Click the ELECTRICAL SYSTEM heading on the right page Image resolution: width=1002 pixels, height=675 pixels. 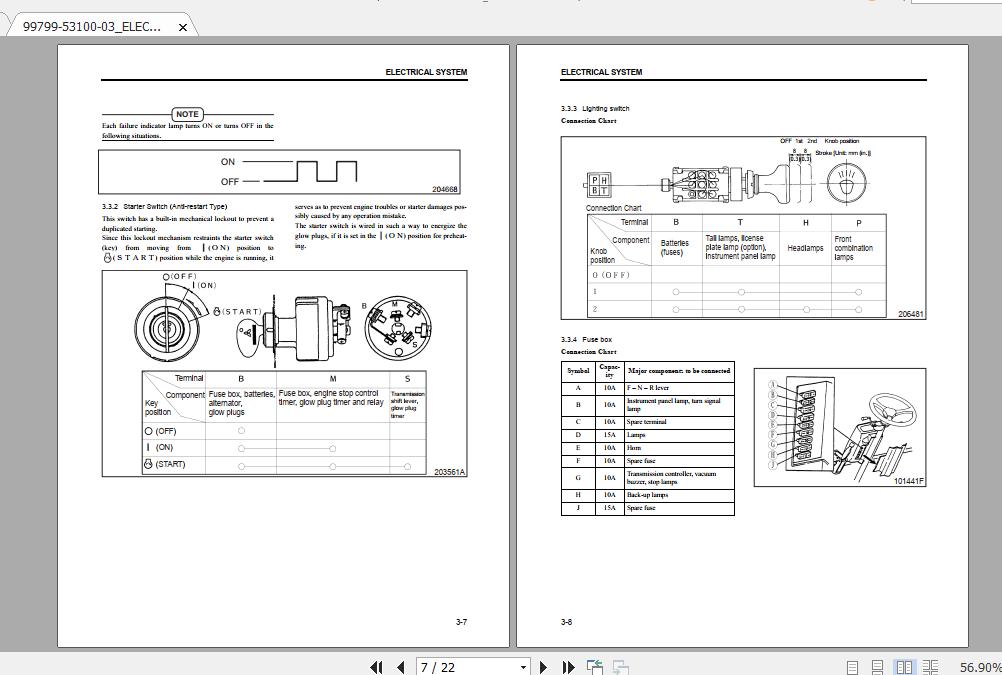tap(601, 71)
